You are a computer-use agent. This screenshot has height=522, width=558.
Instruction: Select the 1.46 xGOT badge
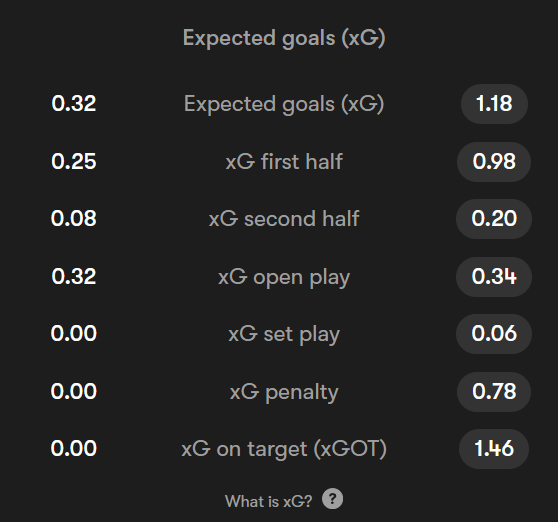pos(494,448)
